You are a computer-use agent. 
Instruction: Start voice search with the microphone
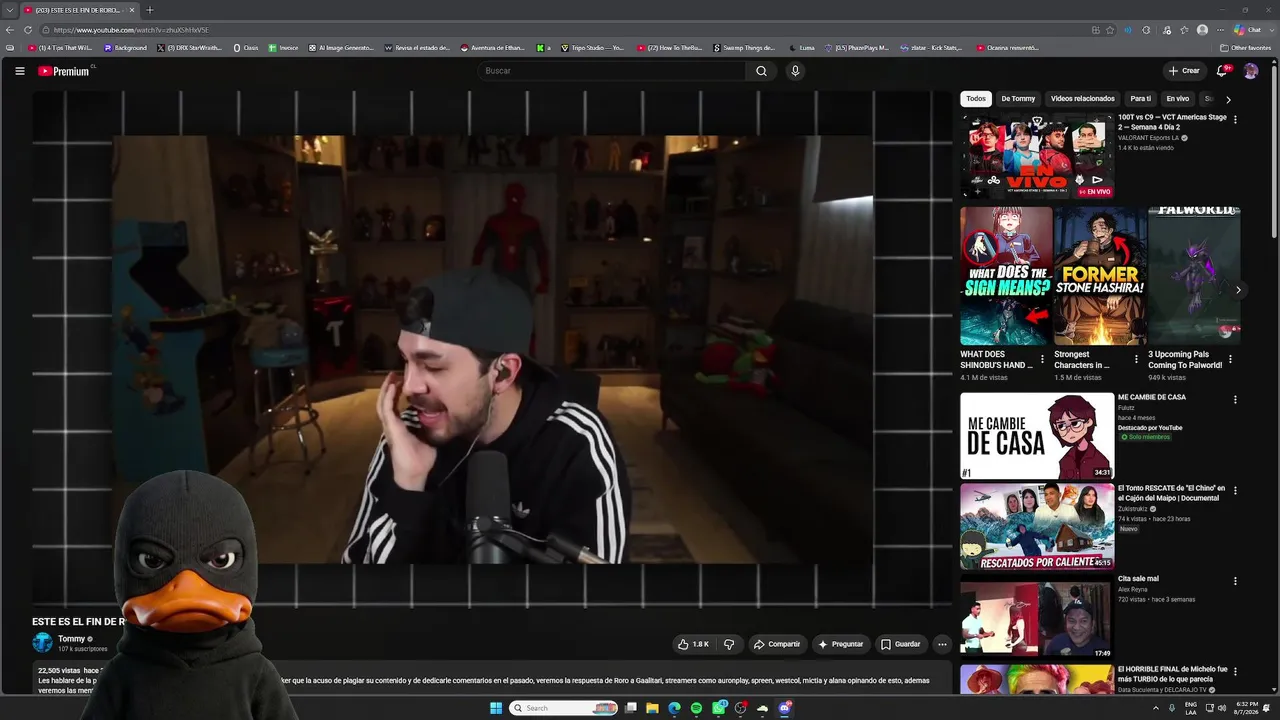pos(795,71)
